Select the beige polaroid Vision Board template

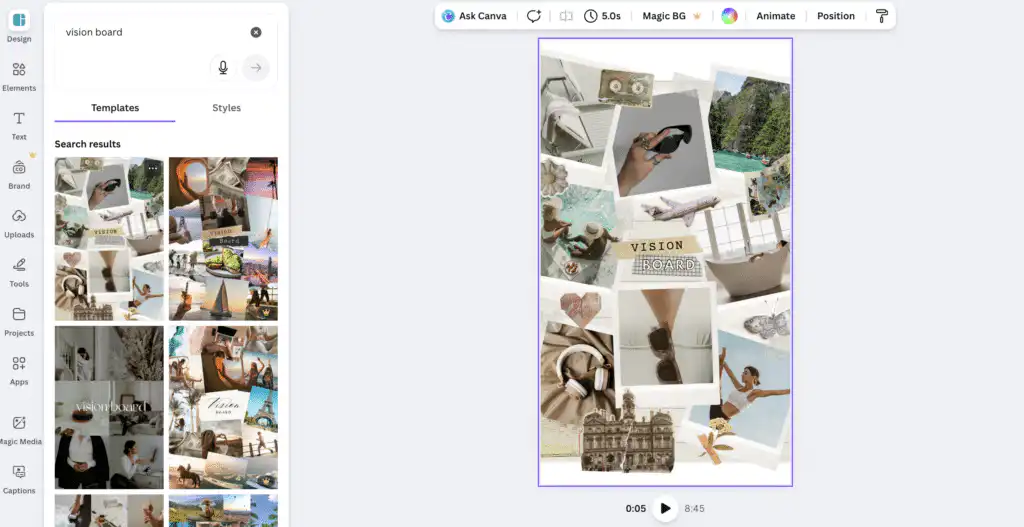pos(109,238)
